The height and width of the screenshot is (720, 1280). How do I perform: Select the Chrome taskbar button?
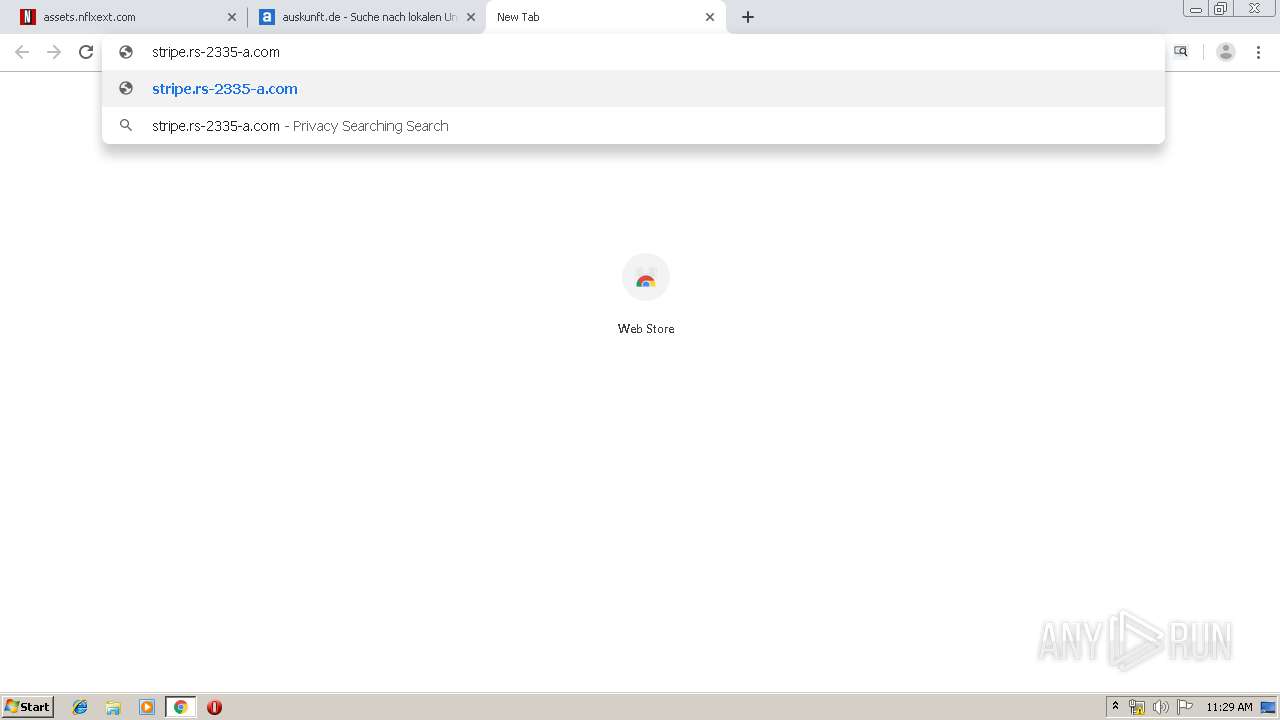(180, 707)
